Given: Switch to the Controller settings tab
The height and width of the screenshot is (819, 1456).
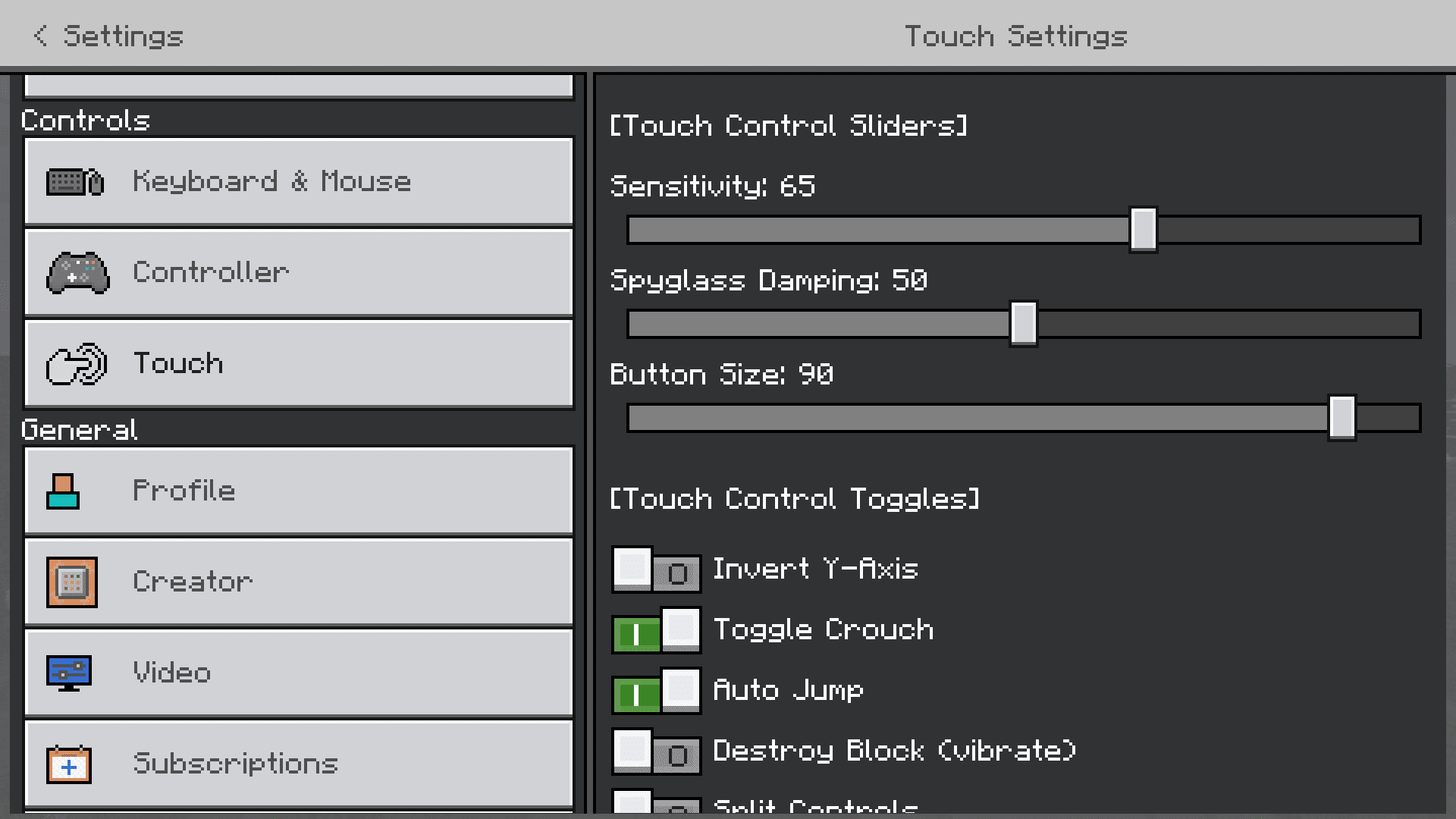Looking at the screenshot, I should point(299,273).
